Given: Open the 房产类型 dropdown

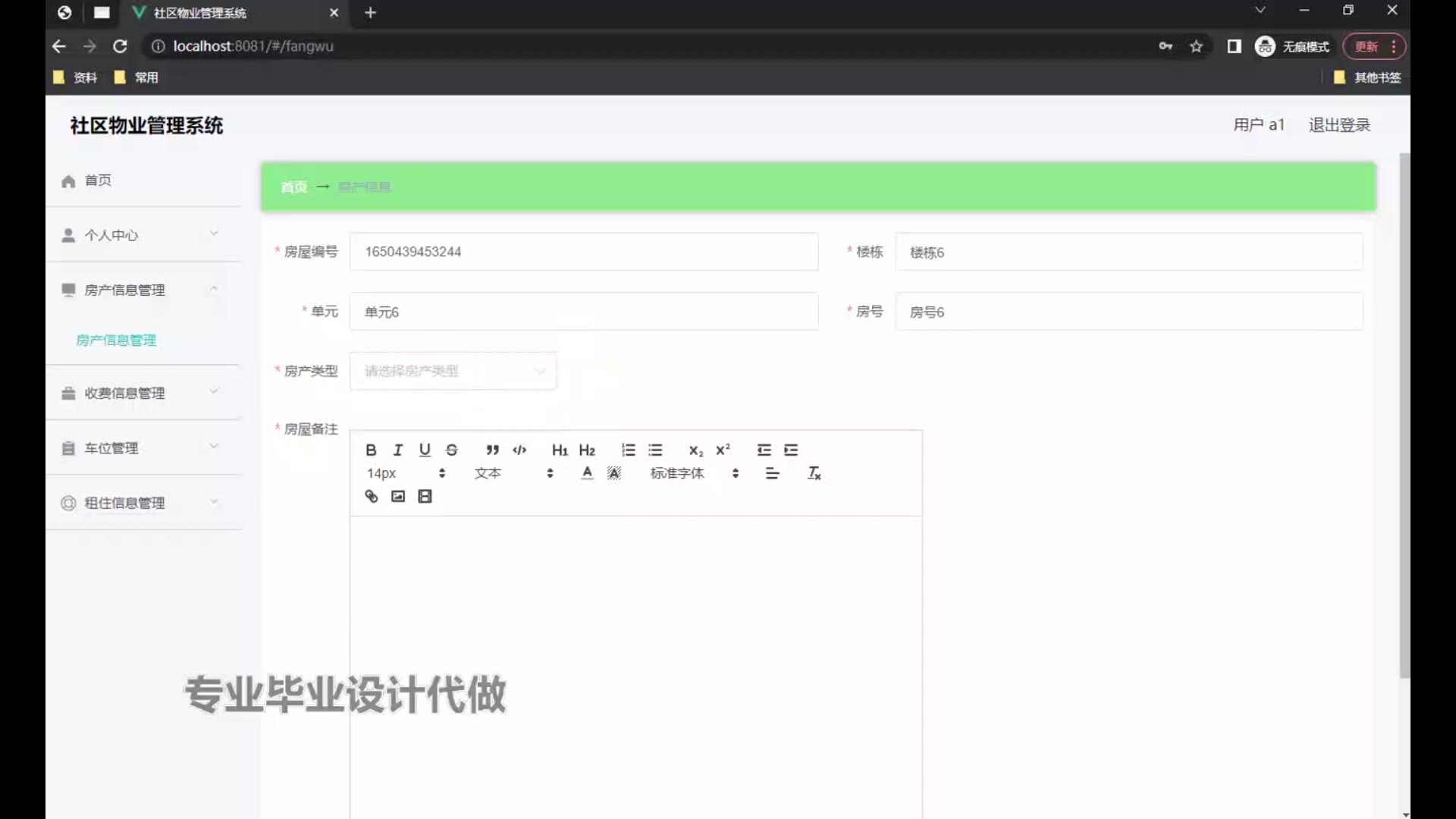Looking at the screenshot, I should click(x=453, y=371).
